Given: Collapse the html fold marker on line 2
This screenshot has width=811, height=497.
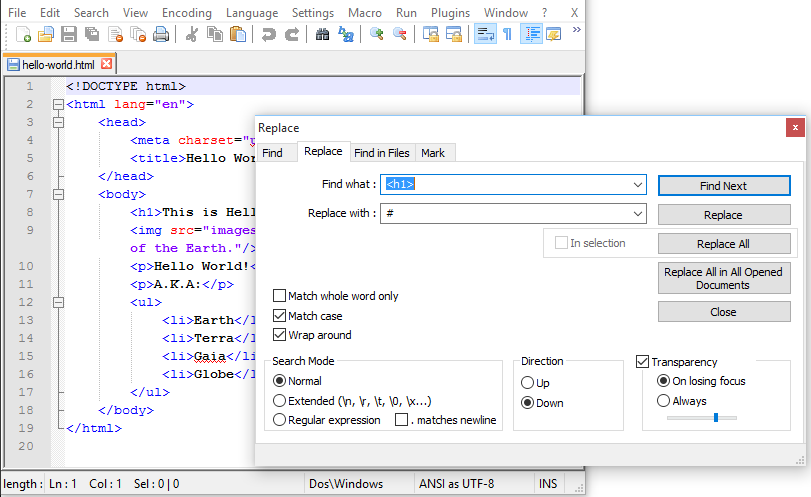Looking at the screenshot, I should tap(58, 104).
